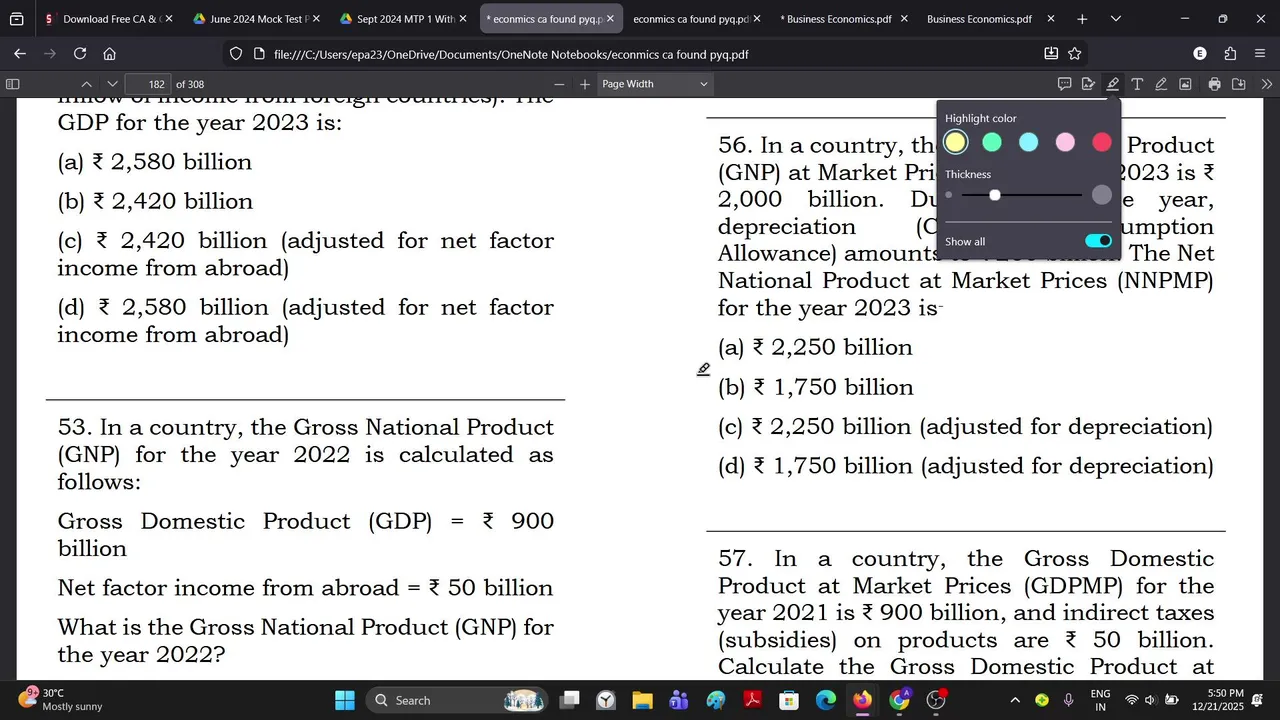
Task: Click the highlight thickness slider handle
Action: (995, 195)
